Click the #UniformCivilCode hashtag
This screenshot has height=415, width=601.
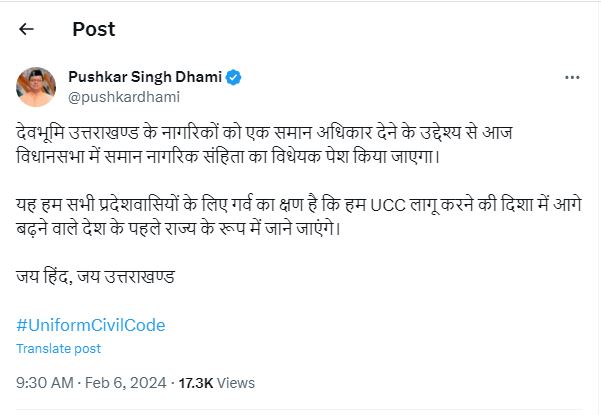(91, 325)
